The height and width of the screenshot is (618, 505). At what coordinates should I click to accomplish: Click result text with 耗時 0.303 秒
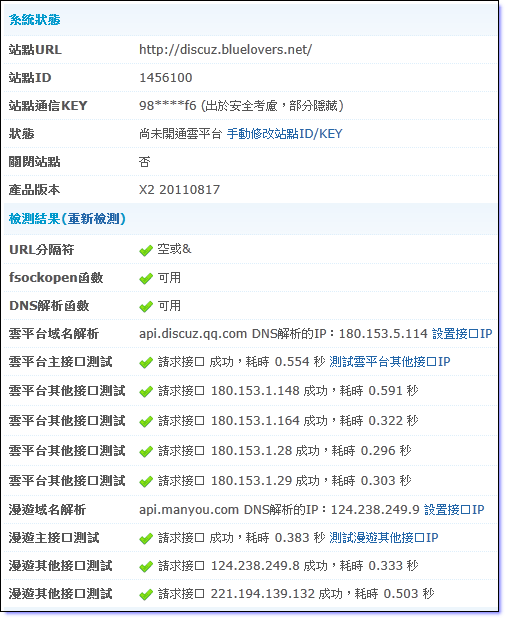[285, 480]
